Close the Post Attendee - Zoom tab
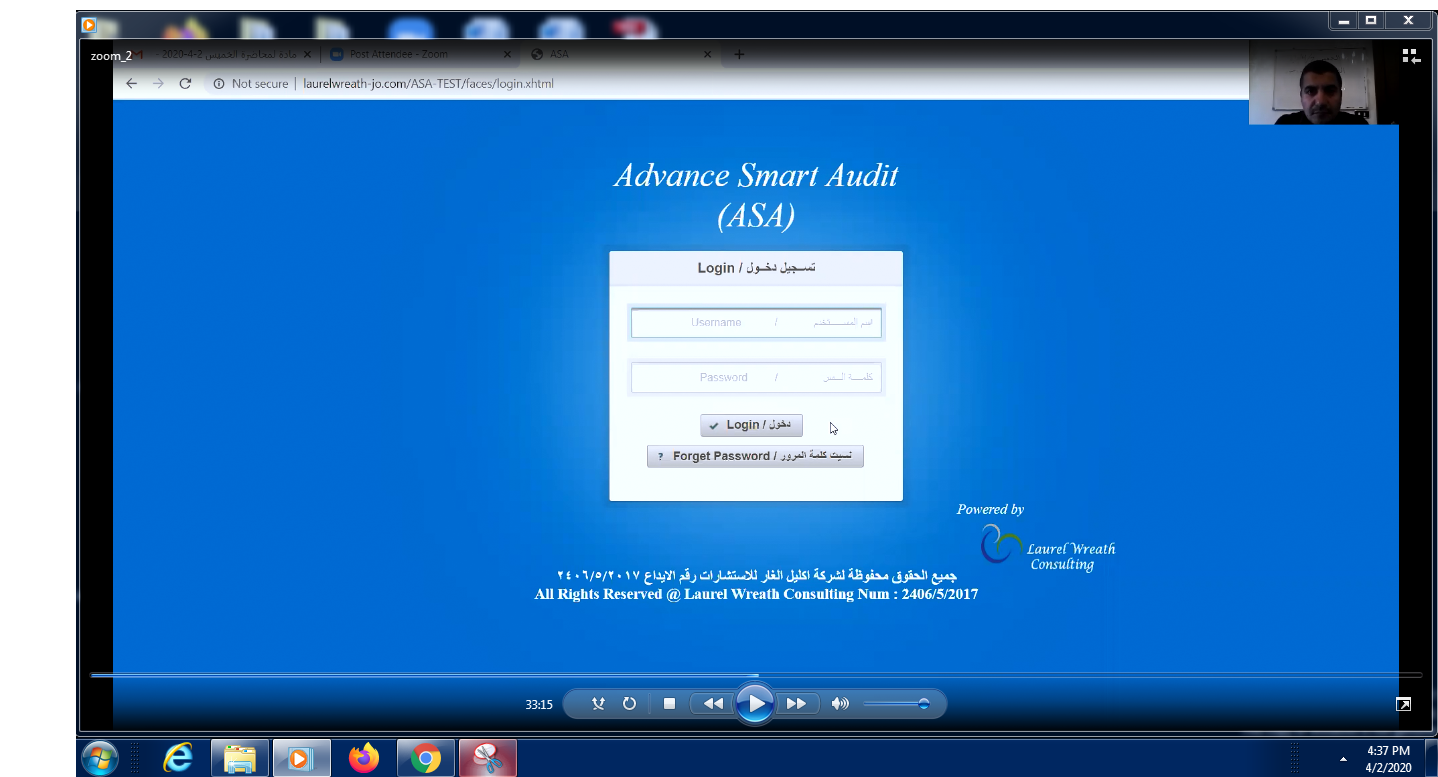The image size is (1438, 777). coord(508,54)
